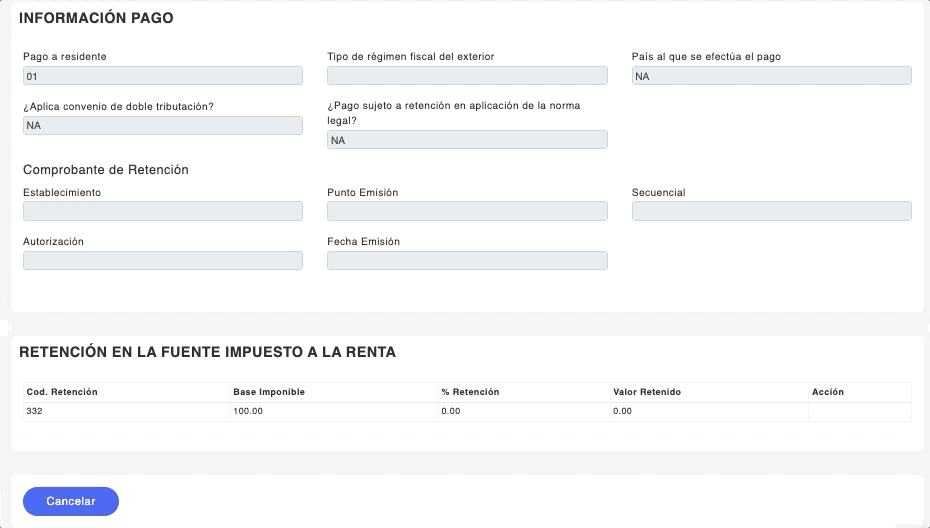Select the Pago a residente field
This screenshot has height=528, width=930.
click(162, 76)
